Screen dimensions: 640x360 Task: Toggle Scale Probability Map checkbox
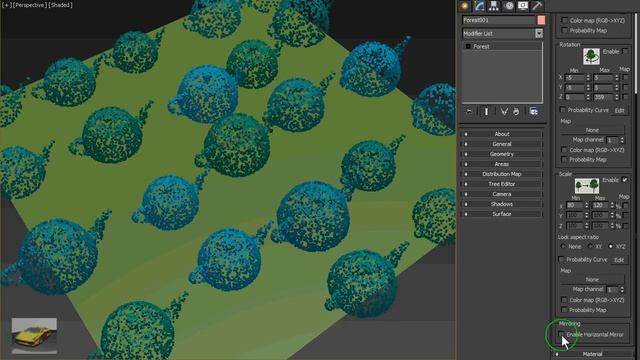[564, 310]
